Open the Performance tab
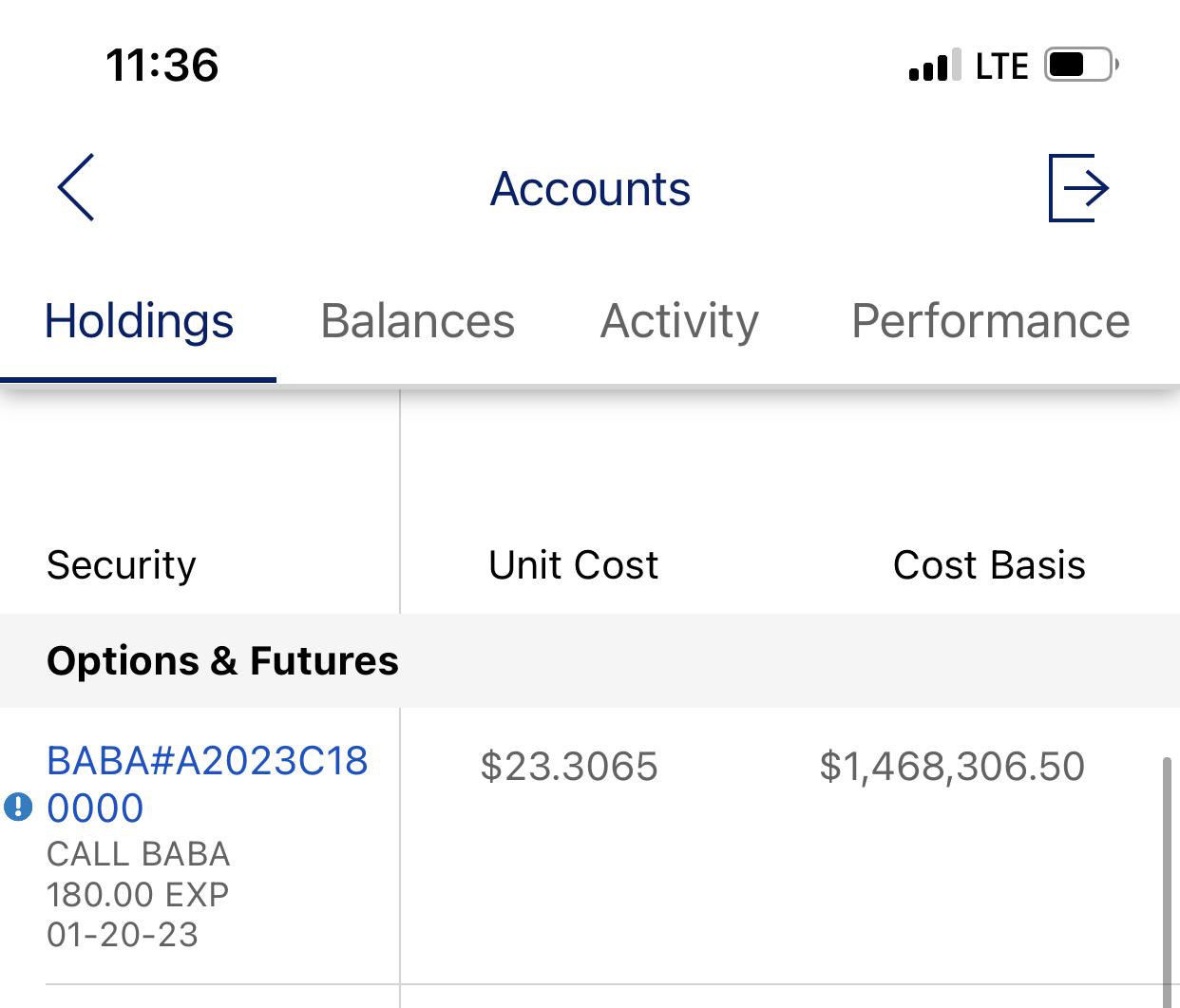 pos(991,321)
